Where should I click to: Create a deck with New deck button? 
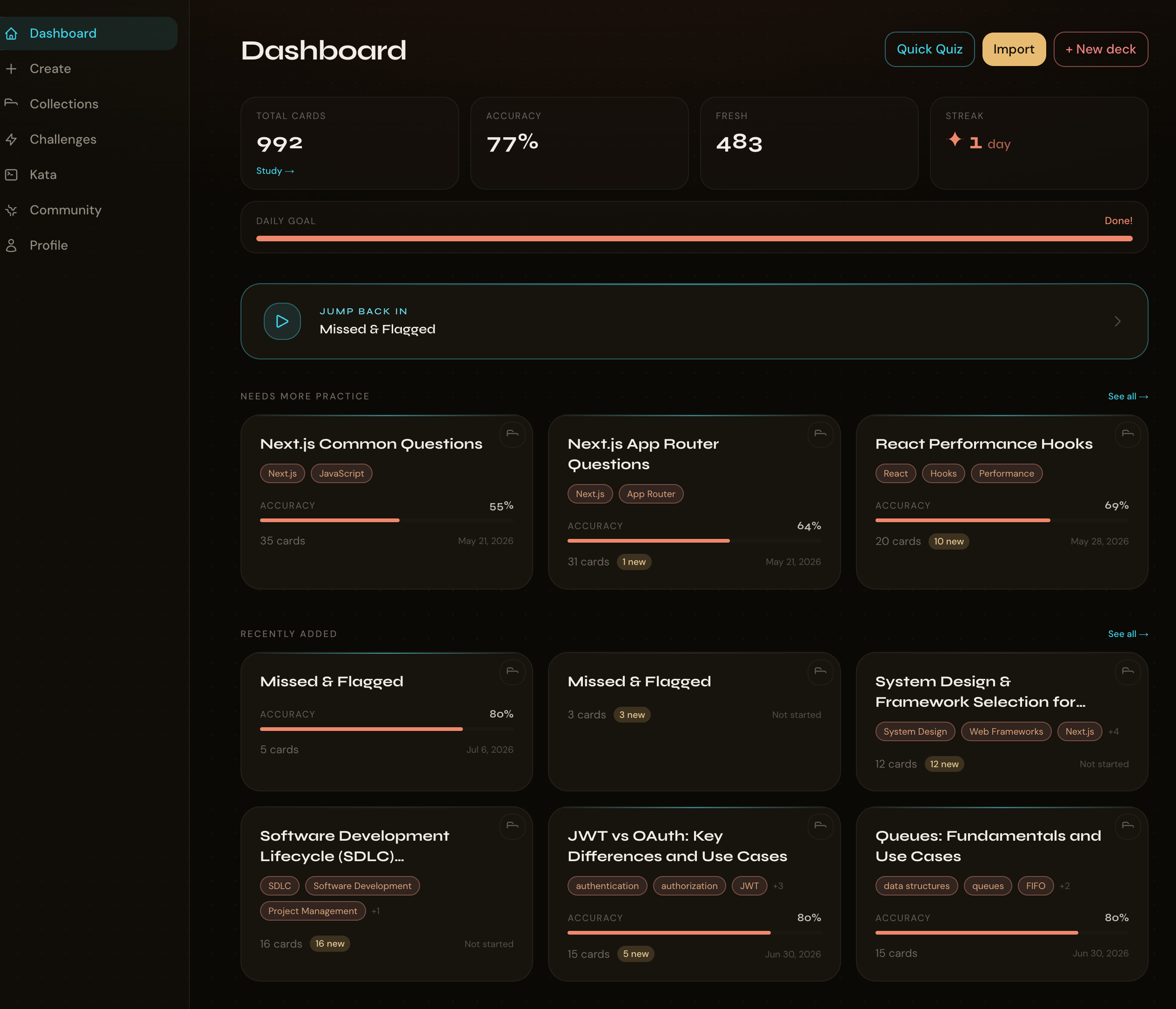1101,49
